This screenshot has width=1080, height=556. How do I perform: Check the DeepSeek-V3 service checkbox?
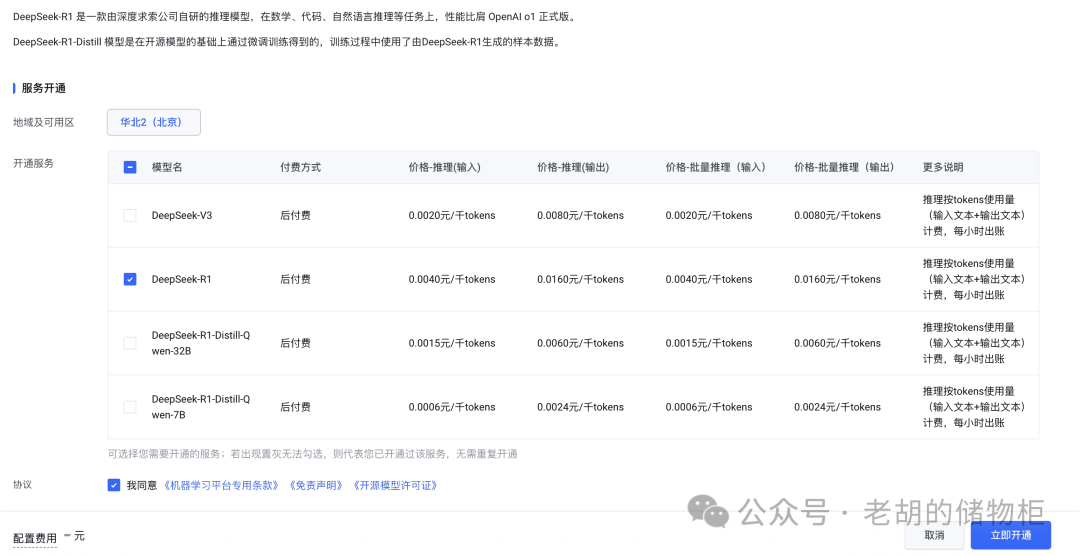point(129,215)
